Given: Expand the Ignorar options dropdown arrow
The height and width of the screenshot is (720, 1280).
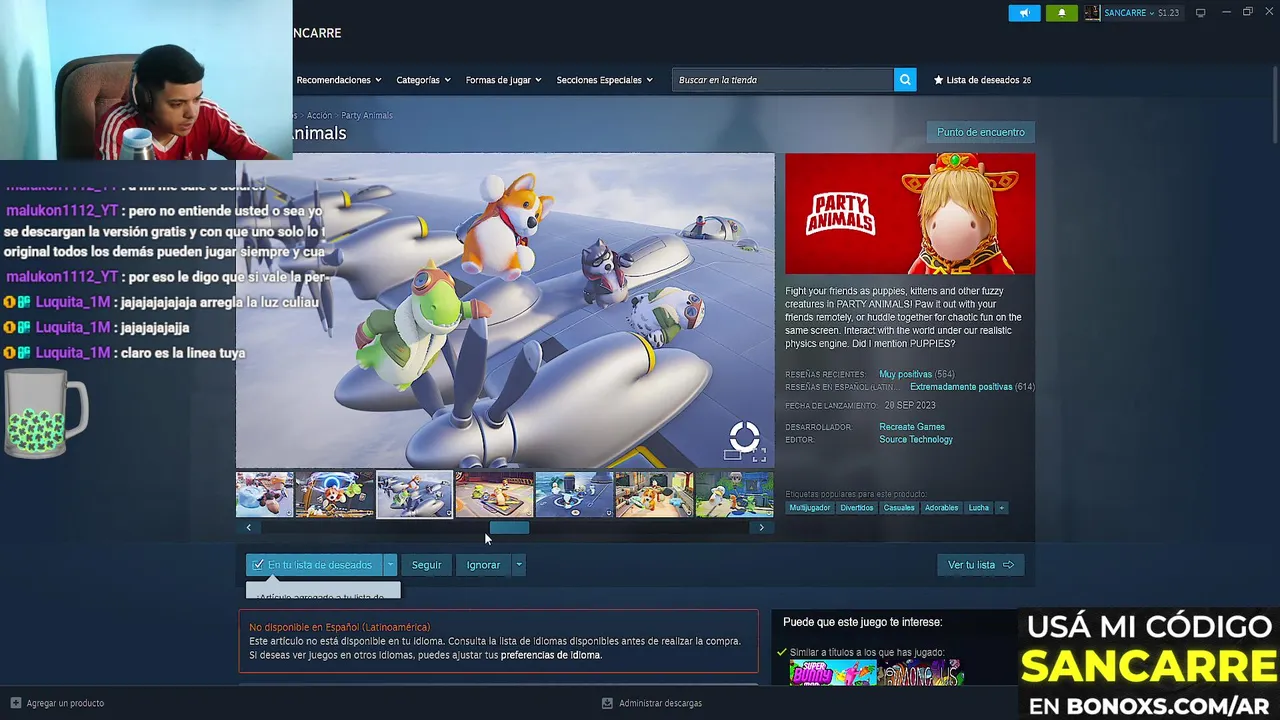Looking at the screenshot, I should point(518,565).
